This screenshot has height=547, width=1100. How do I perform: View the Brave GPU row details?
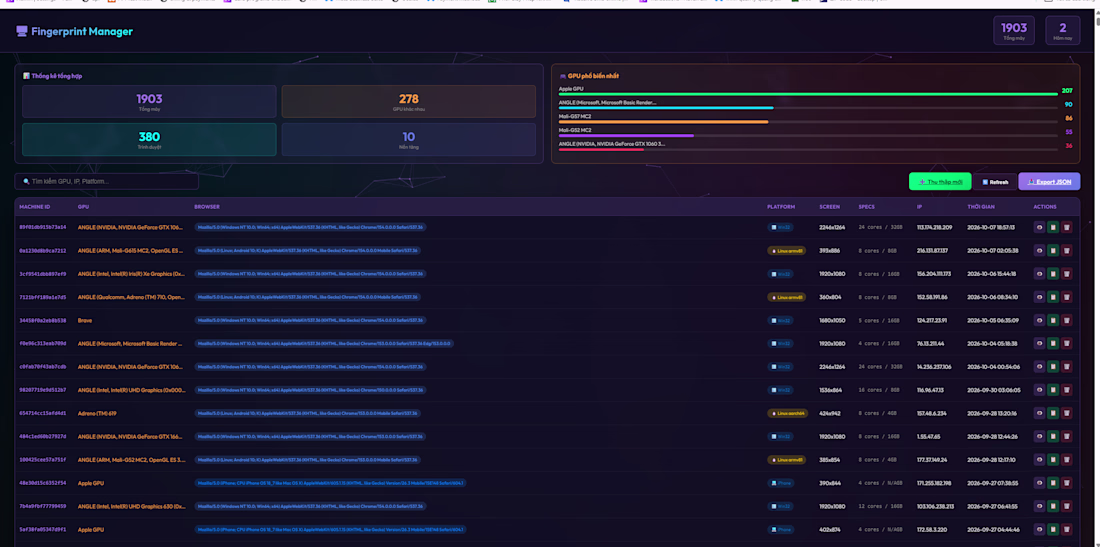point(1039,320)
